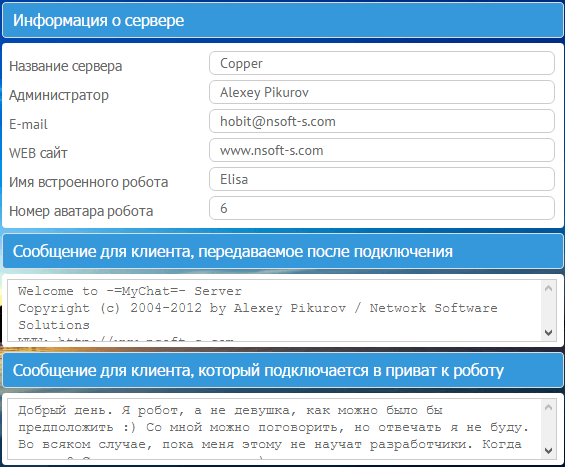
Task: Click scroll down arrow of welcome message box
Action: click(548, 333)
